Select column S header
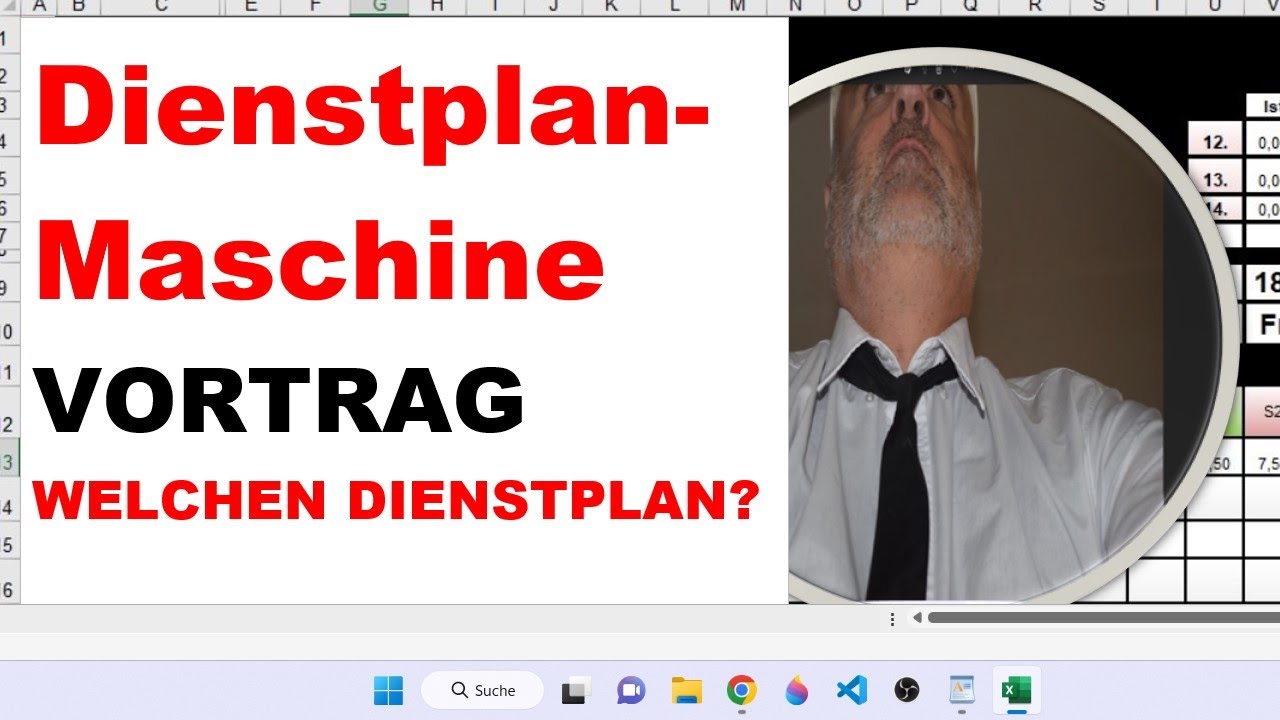Screen dimensions: 1280x720 tap(1099, 7)
